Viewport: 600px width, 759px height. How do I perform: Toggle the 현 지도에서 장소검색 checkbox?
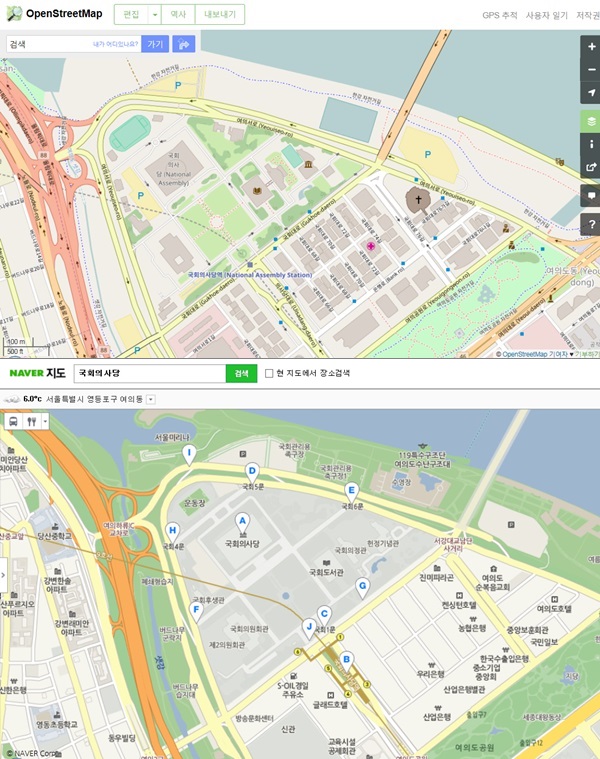[x=269, y=373]
